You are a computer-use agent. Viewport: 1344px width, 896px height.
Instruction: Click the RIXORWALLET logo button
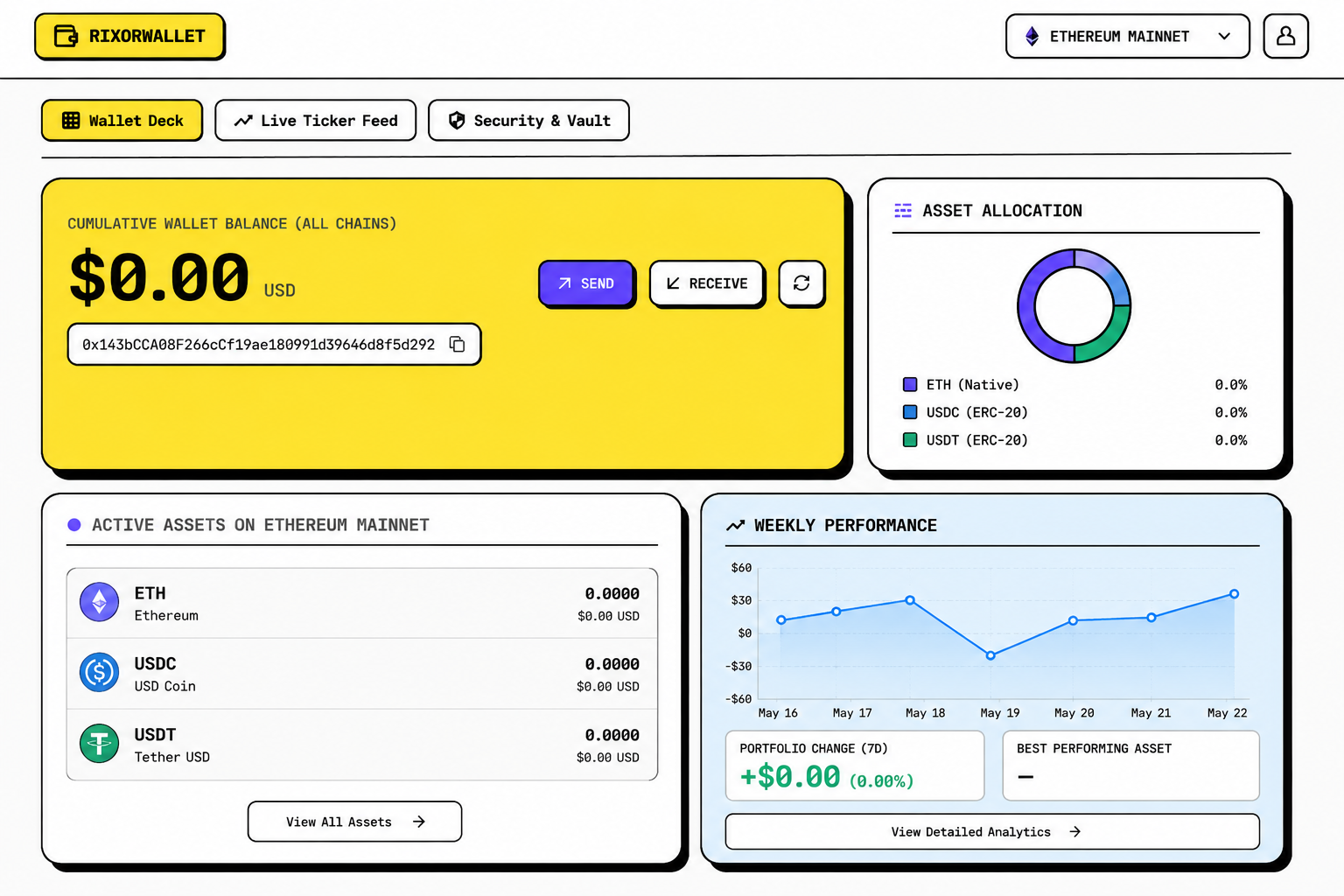(129, 36)
